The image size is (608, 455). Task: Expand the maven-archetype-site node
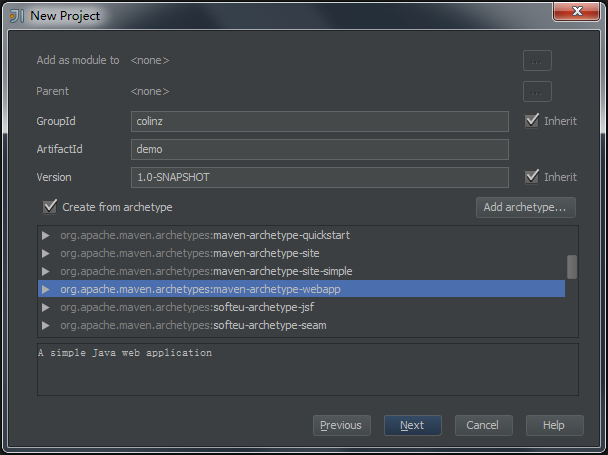point(46,254)
